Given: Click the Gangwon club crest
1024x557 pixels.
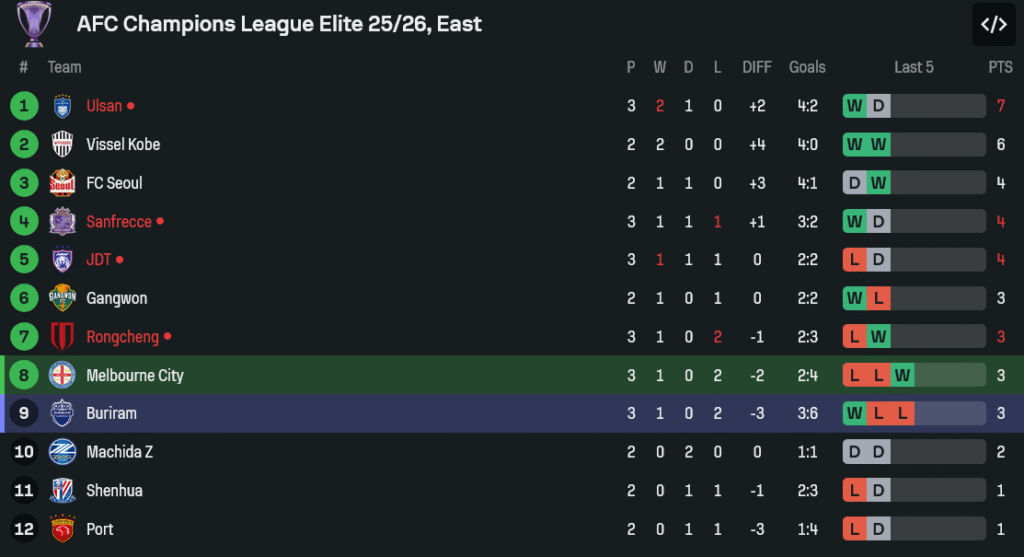Looking at the screenshot, I should 62,298.
